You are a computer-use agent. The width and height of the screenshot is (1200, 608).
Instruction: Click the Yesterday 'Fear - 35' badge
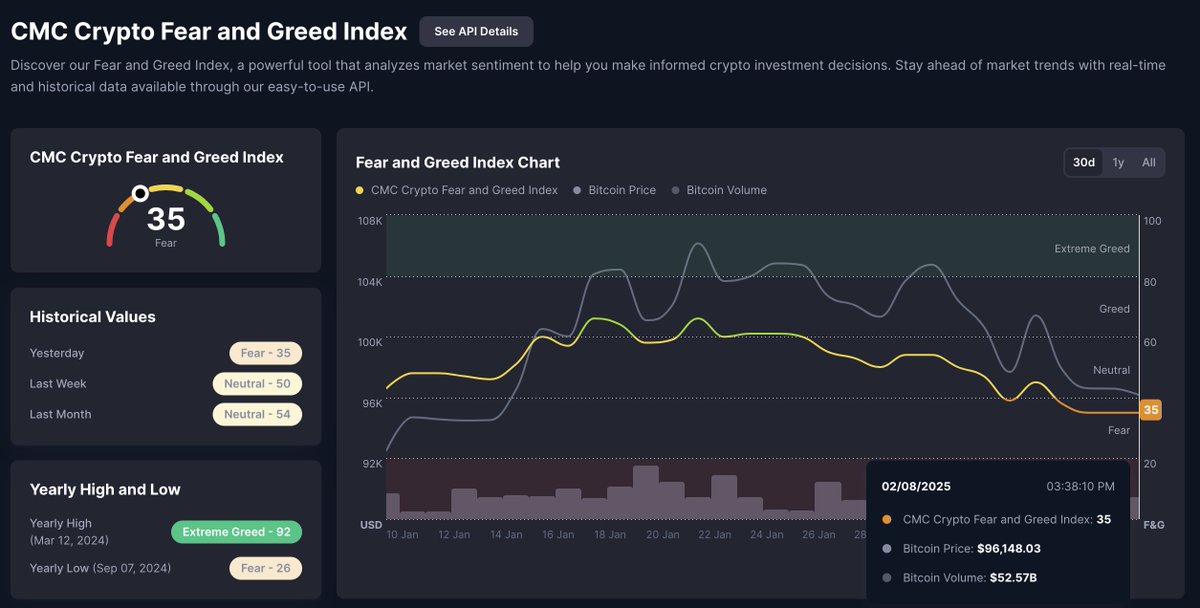[x=266, y=353]
